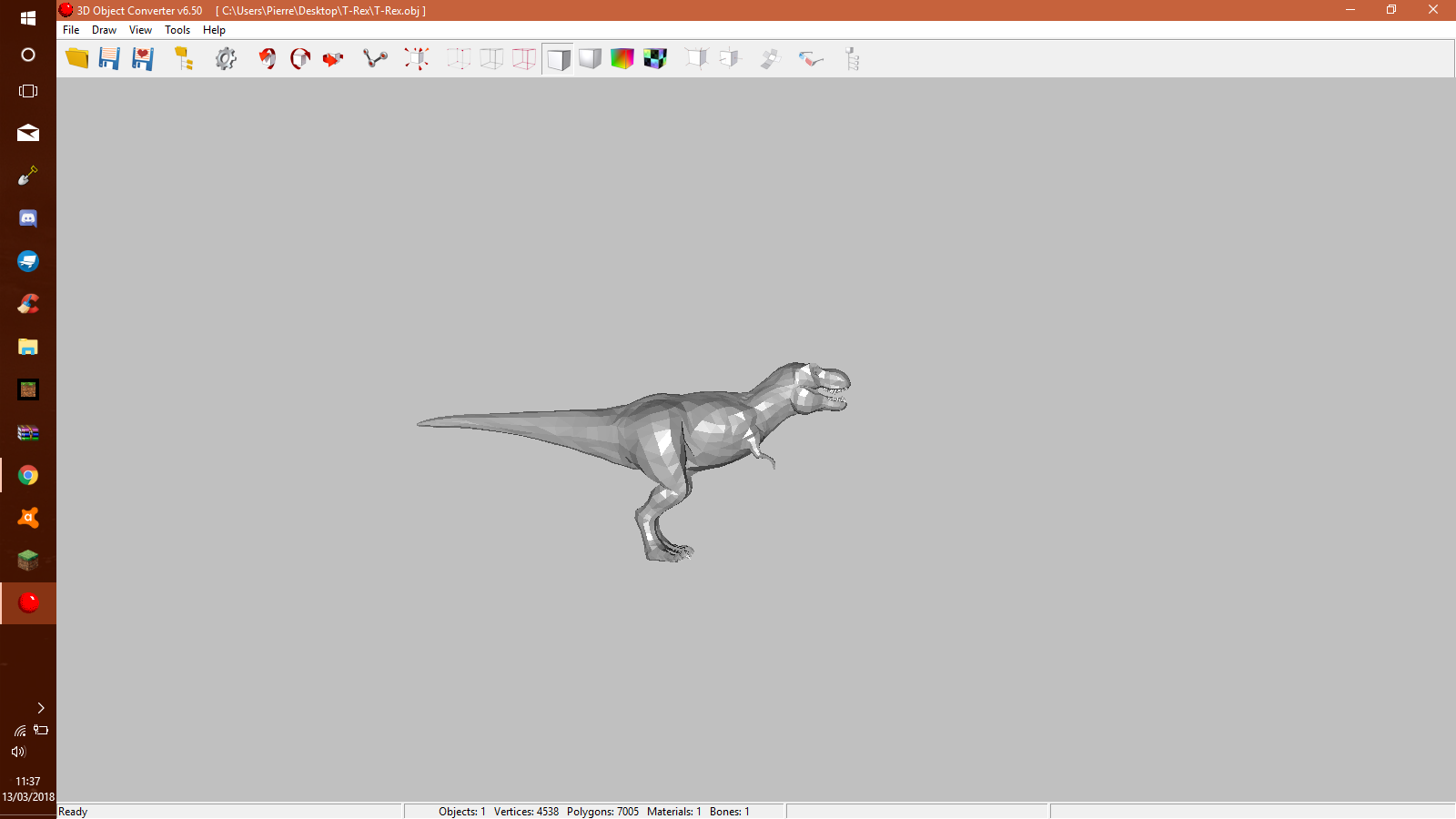
Task: Switch to the grey wireframe cube mode
Action: tap(491, 59)
